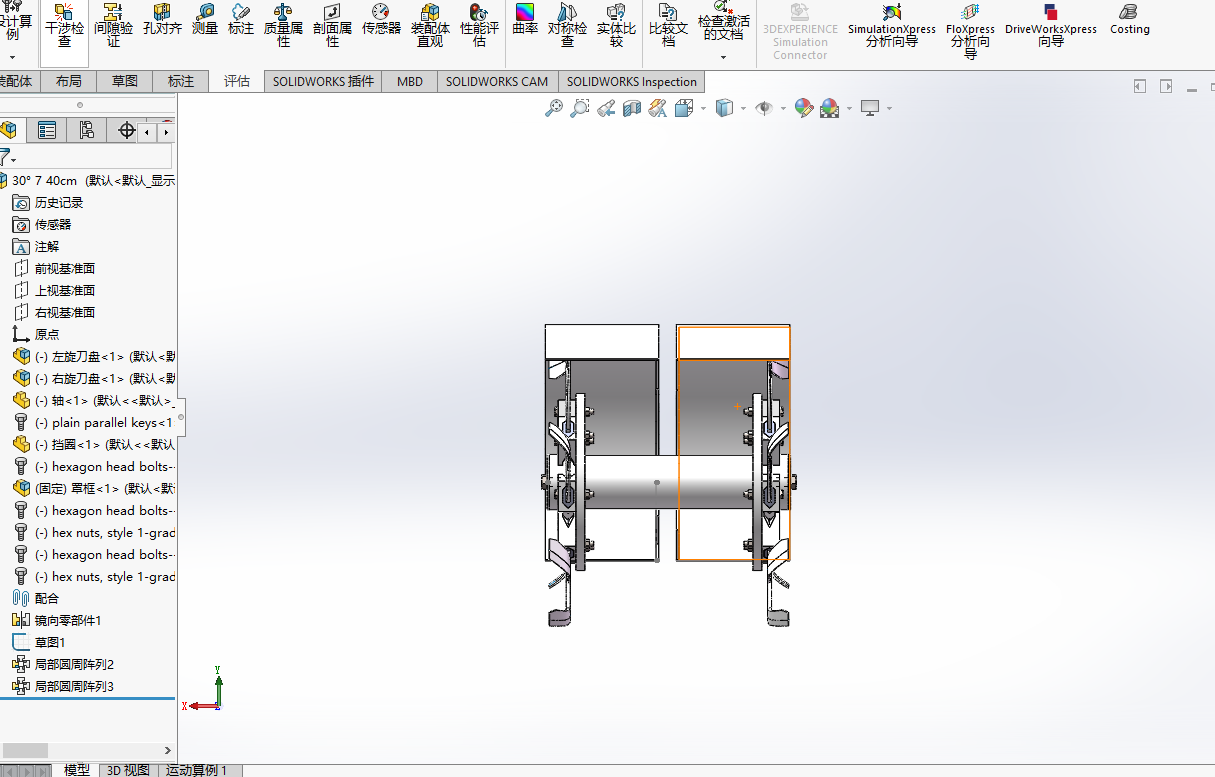1215x777 pixels.
Task: Run 性能评估 performance evaluation
Action: point(479,26)
